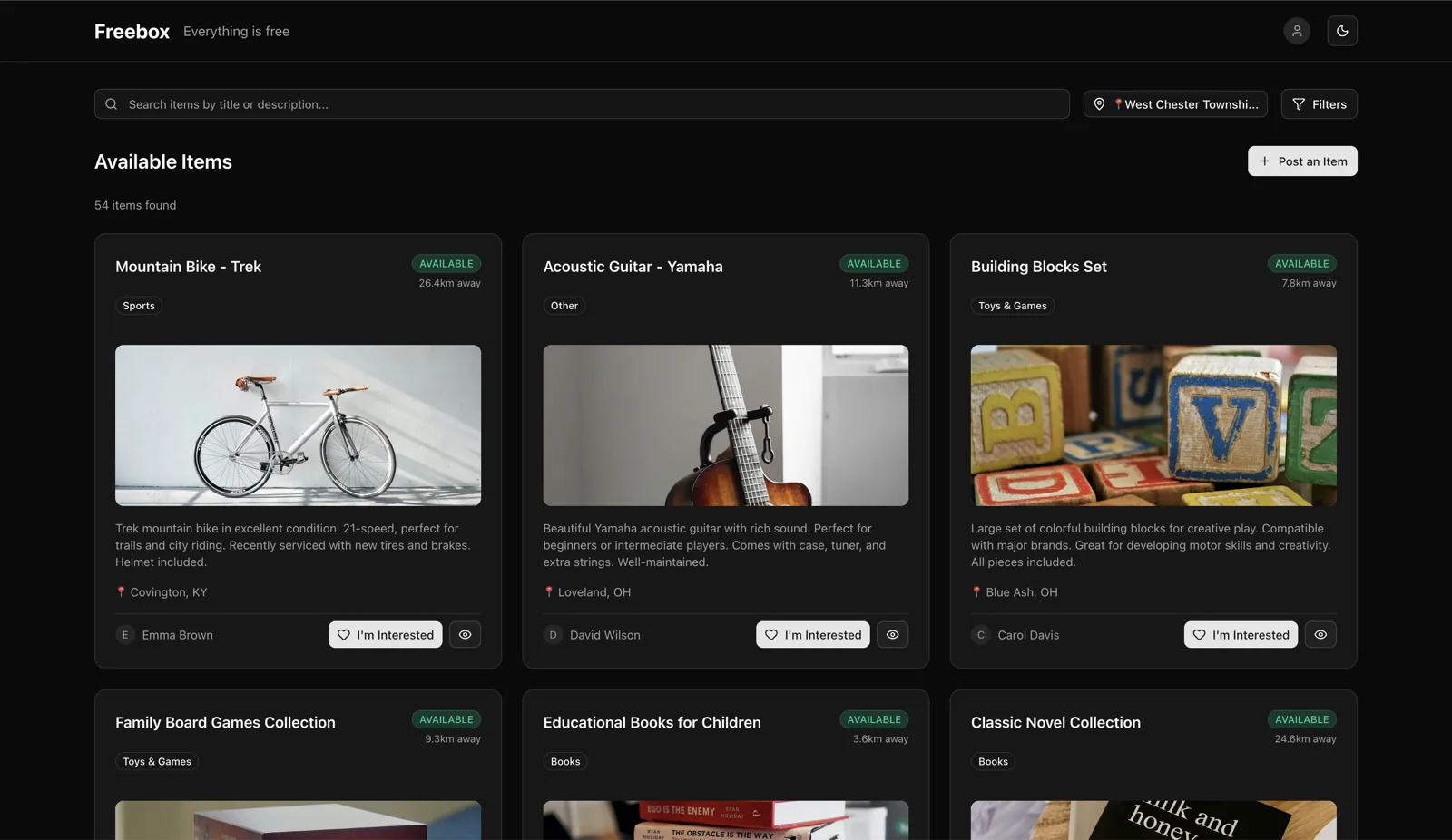The image size is (1452, 840).
Task: Click Emma Brown name
Action: pyautogui.click(x=178, y=635)
